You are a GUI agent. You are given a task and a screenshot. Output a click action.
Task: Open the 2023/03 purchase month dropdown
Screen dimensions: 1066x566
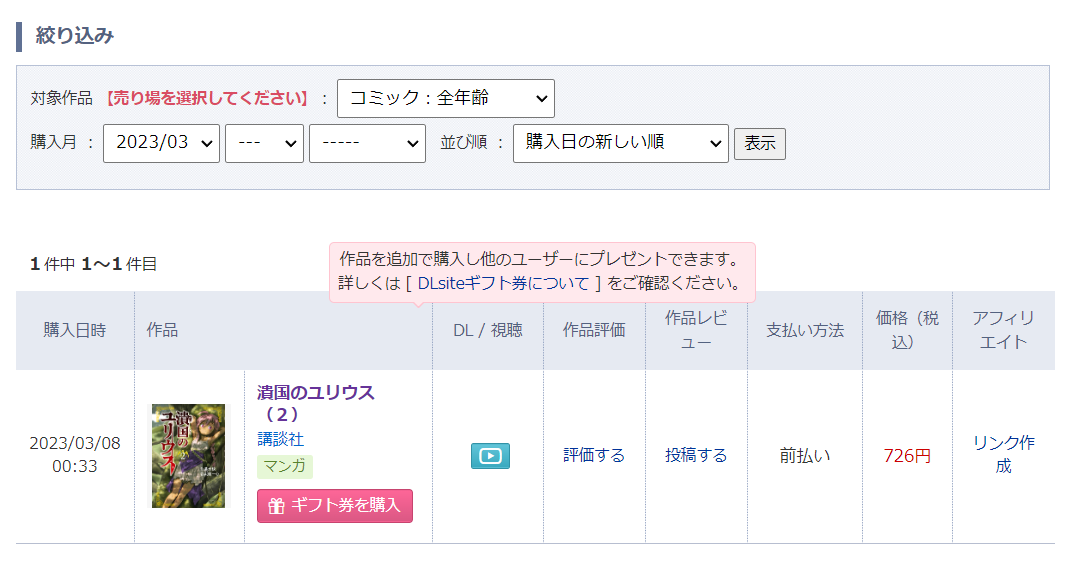click(x=161, y=143)
